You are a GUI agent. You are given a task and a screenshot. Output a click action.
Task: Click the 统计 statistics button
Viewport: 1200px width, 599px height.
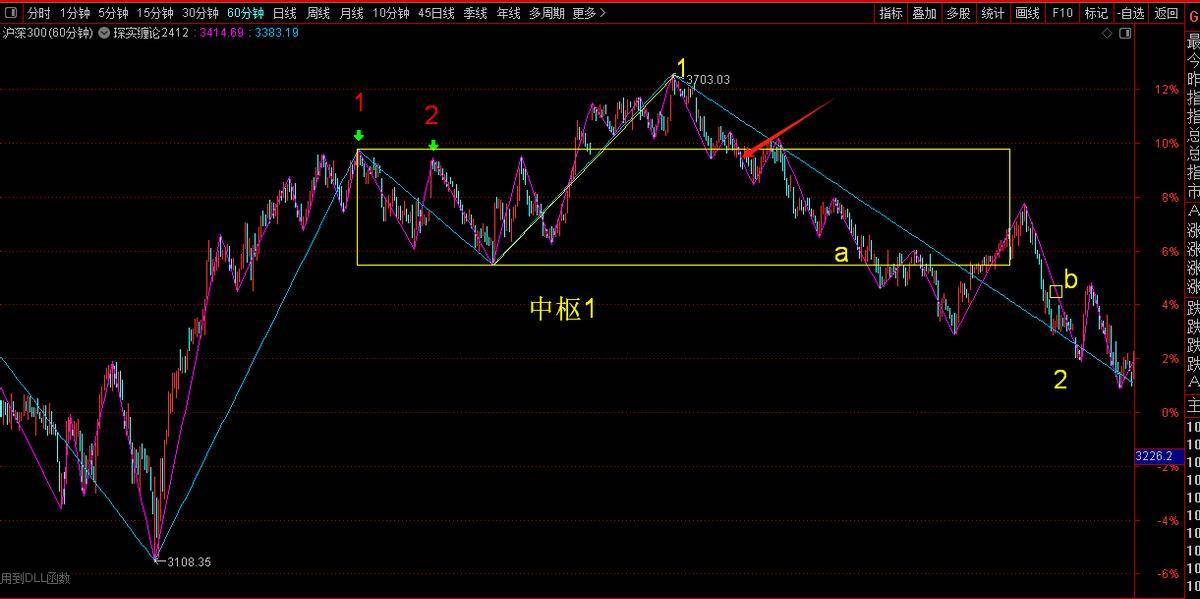click(992, 13)
